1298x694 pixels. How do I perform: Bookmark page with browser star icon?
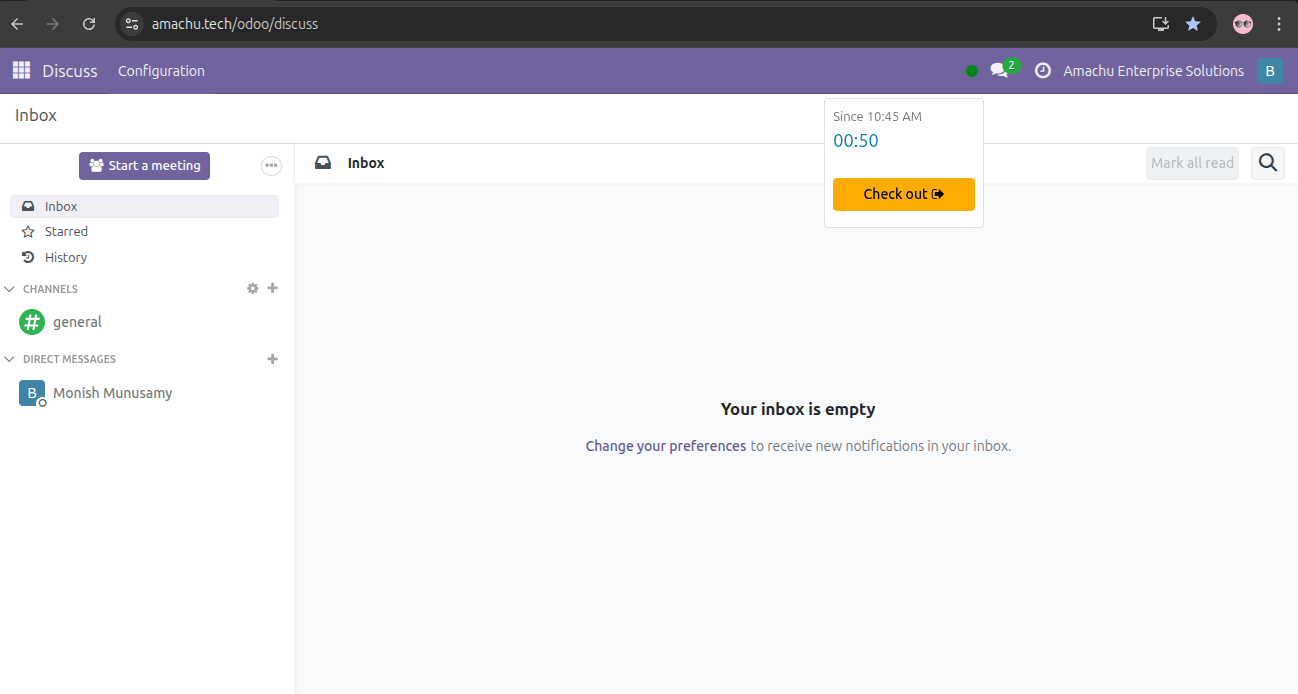pyautogui.click(x=1192, y=24)
